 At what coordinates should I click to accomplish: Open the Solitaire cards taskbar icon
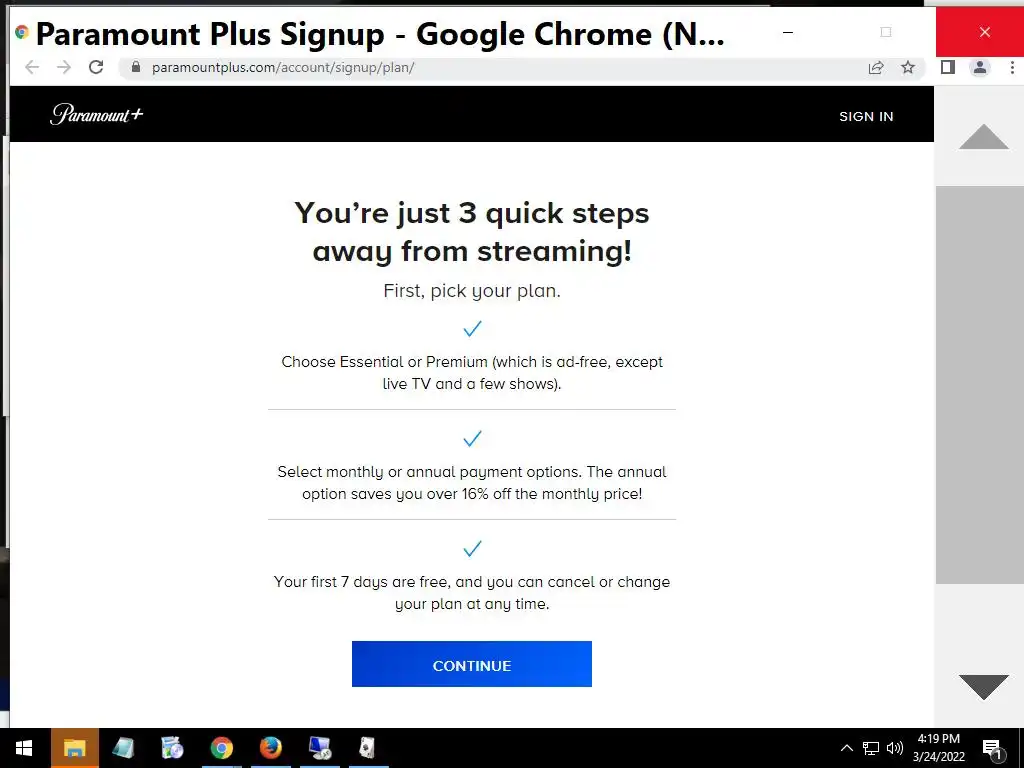pos(368,748)
